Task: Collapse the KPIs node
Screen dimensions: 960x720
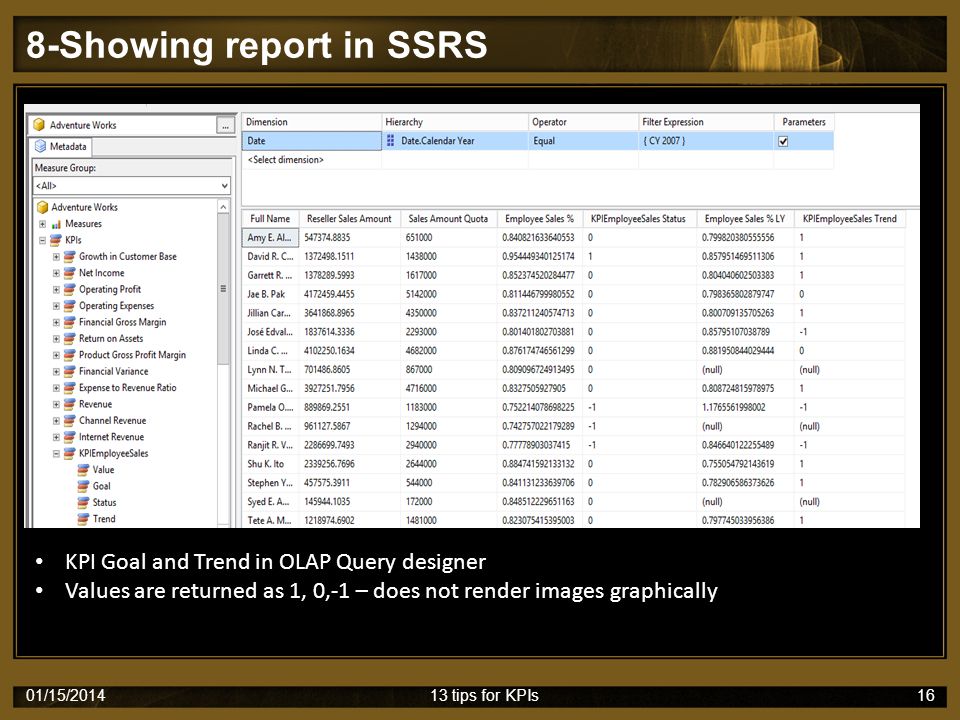Action: coord(43,241)
